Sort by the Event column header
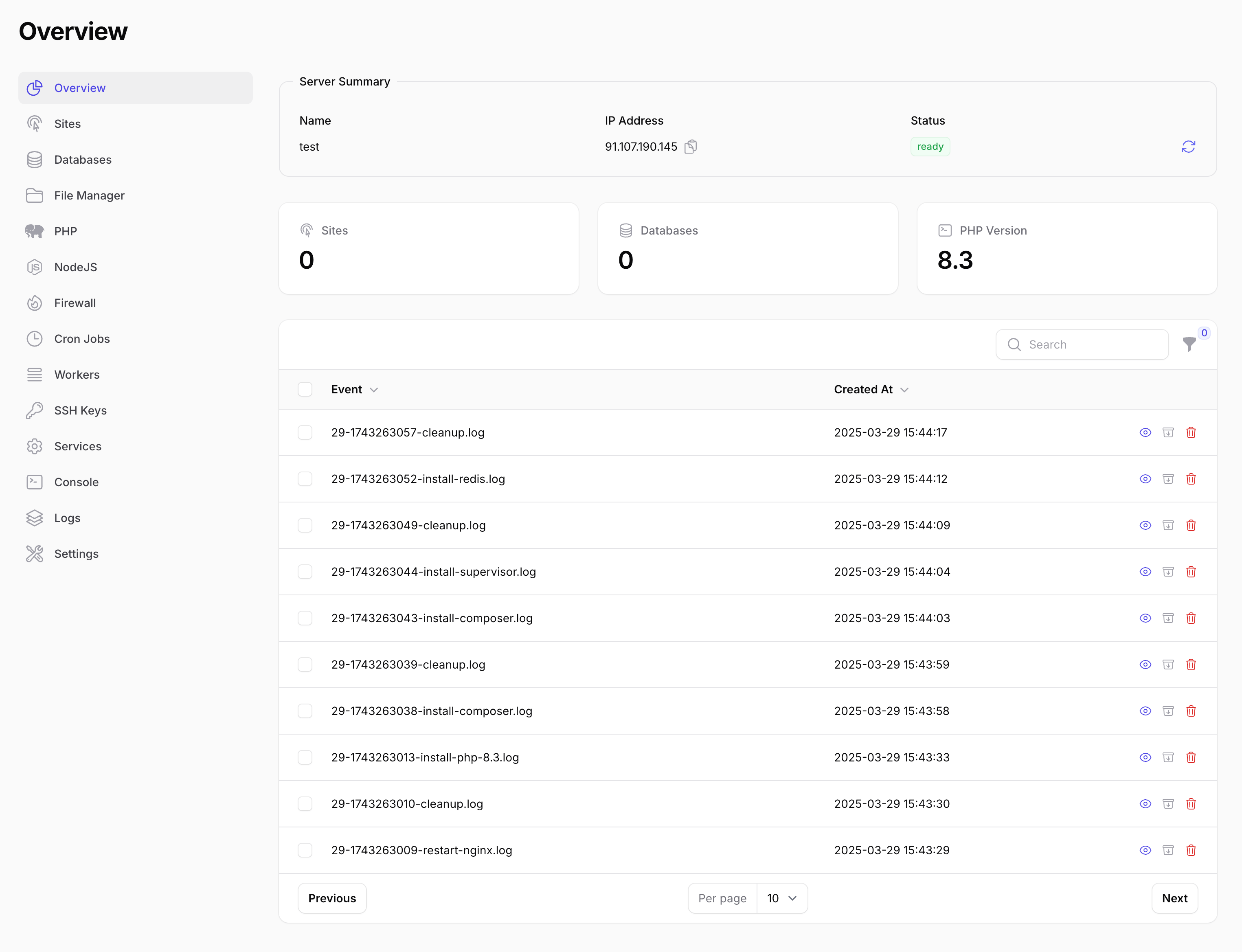1242x952 pixels. click(354, 389)
